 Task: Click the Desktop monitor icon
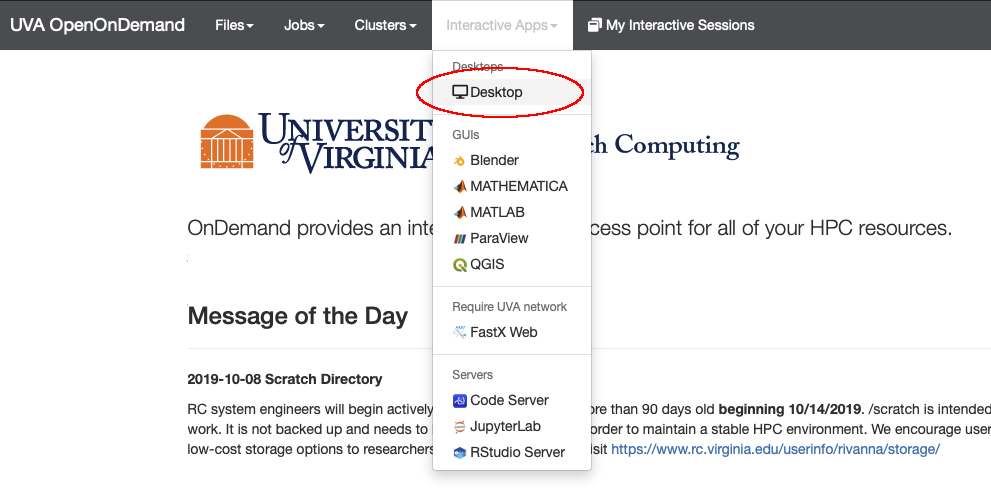click(460, 92)
